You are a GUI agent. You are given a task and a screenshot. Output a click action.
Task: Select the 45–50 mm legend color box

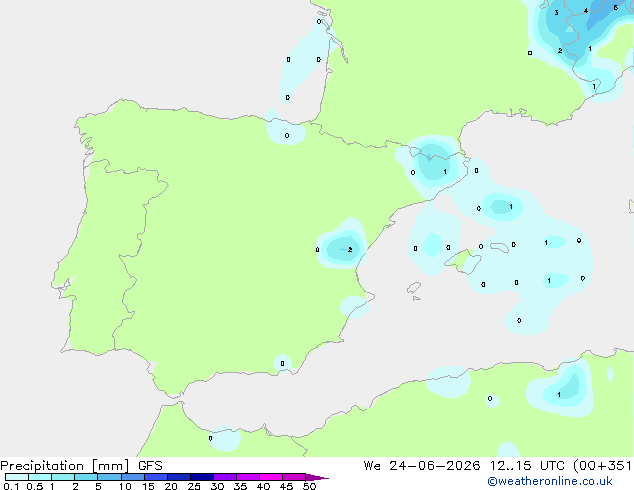coord(294,477)
